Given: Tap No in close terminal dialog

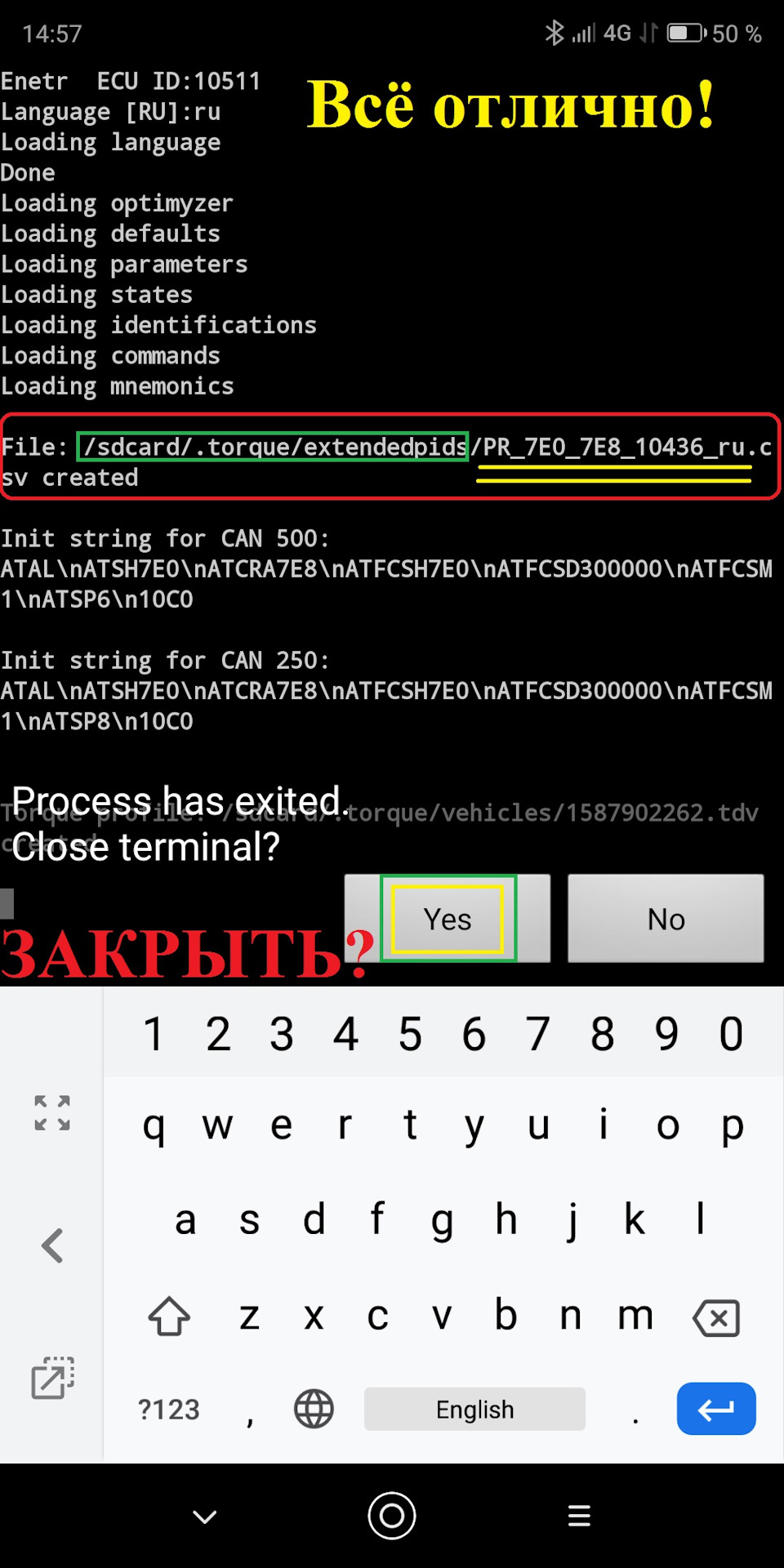Looking at the screenshot, I should click(x=666, y=919).
